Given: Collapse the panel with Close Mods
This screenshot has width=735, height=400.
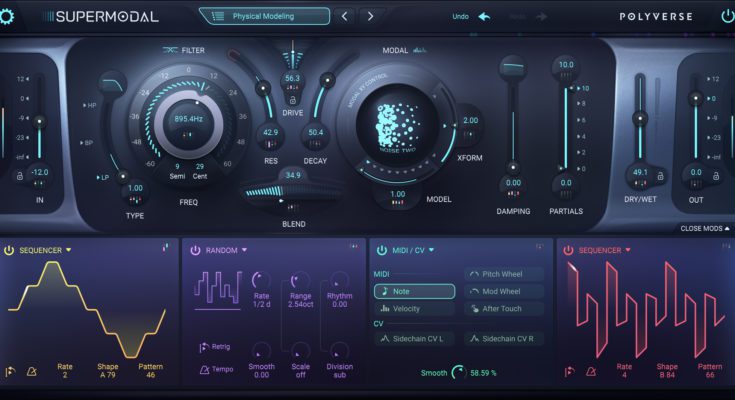Looking at the screenshot, I should tap(704, 228).
